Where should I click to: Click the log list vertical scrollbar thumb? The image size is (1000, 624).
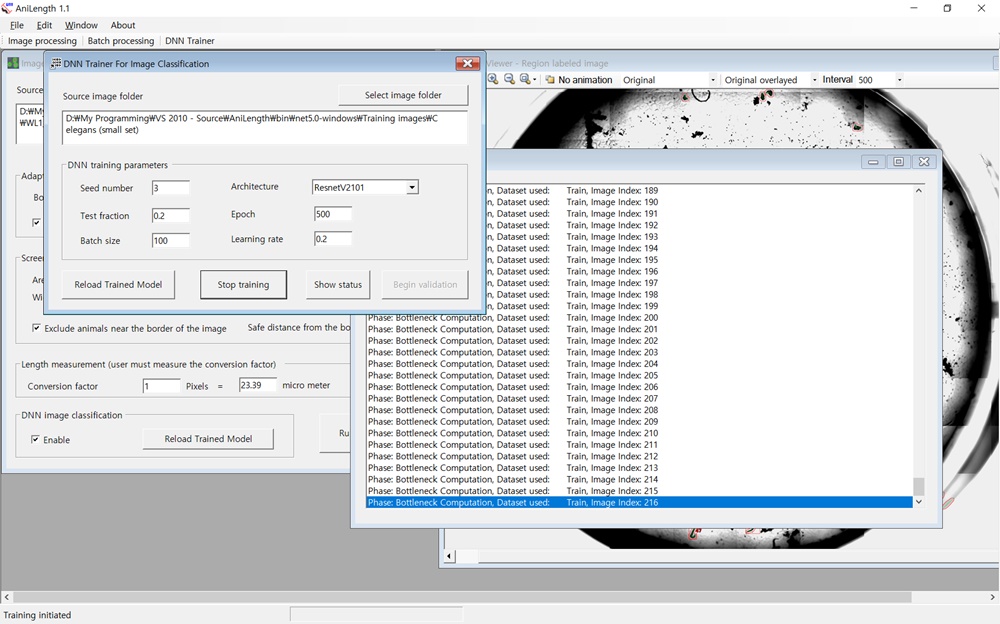[918, 486]
